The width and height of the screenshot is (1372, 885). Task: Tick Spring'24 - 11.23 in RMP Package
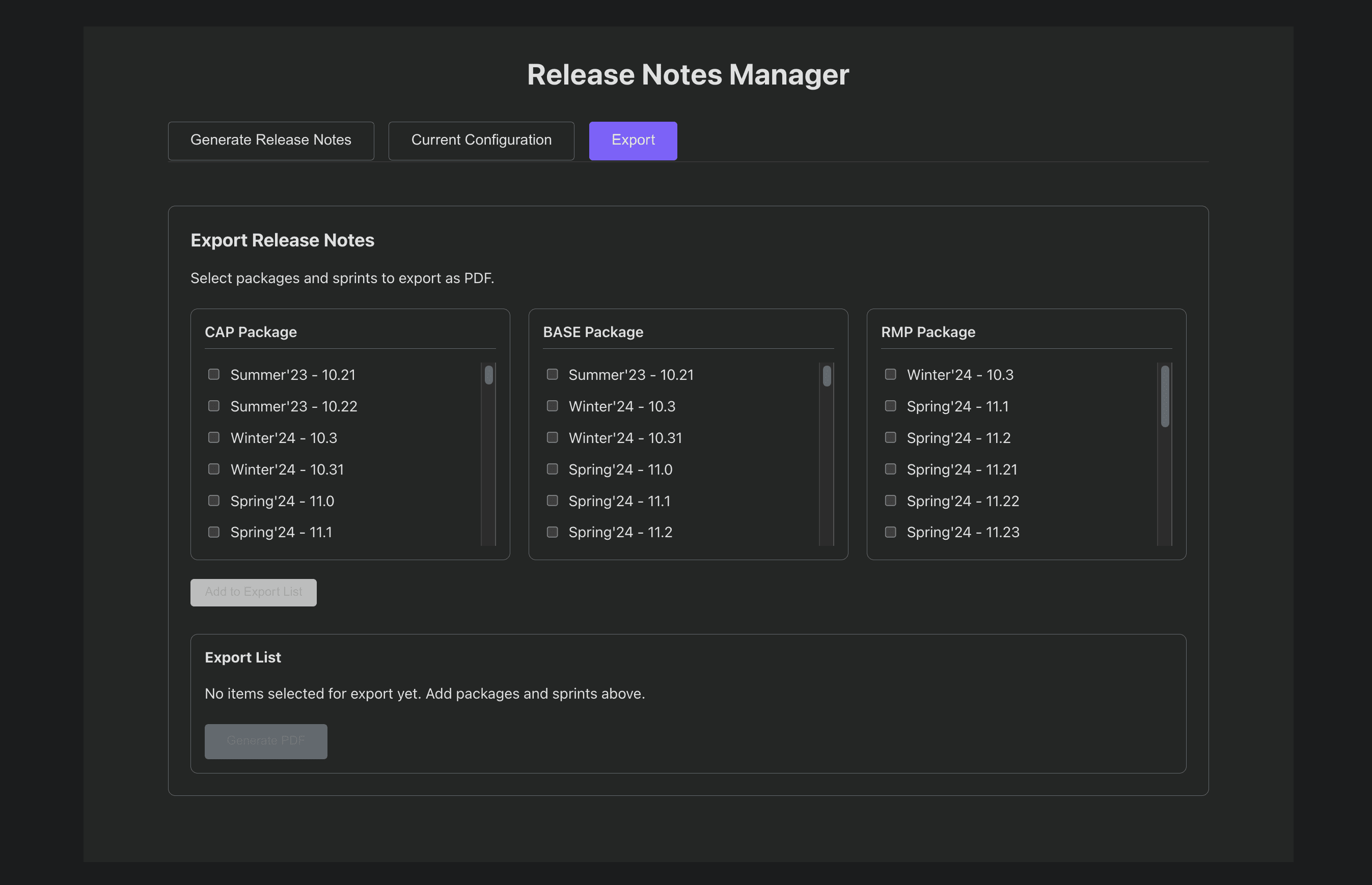890,532
